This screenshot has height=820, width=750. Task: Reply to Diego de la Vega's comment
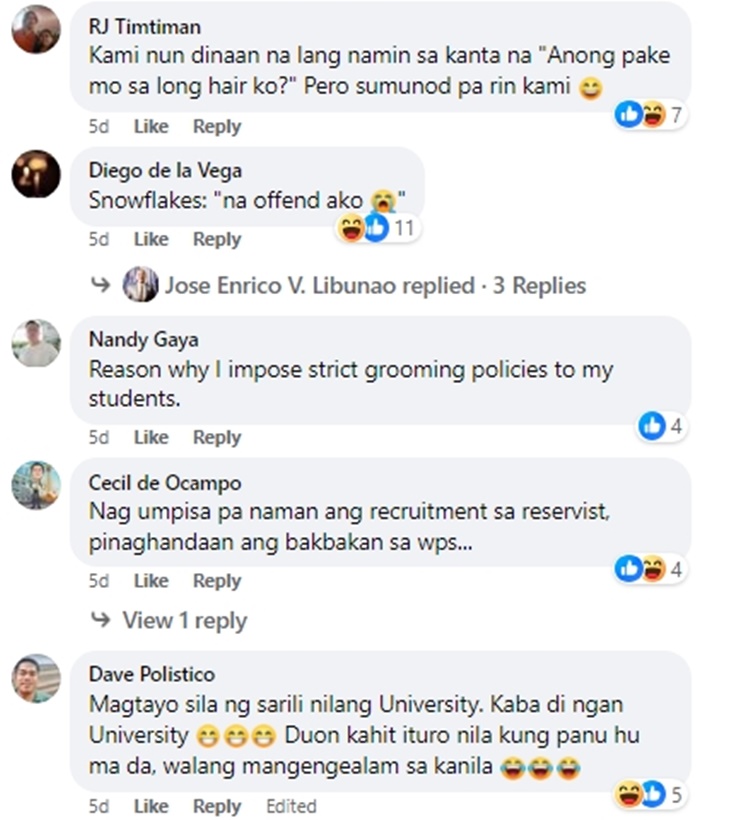click(x=217, y=240)
